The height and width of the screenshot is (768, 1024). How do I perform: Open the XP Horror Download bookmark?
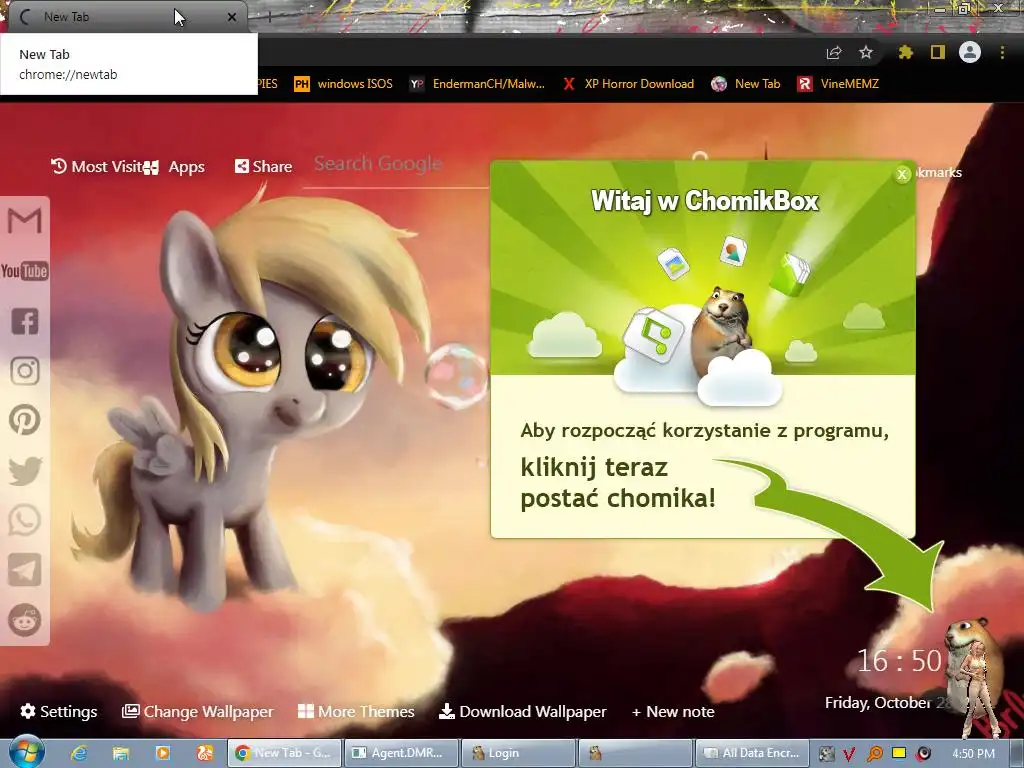click(628, 84)
